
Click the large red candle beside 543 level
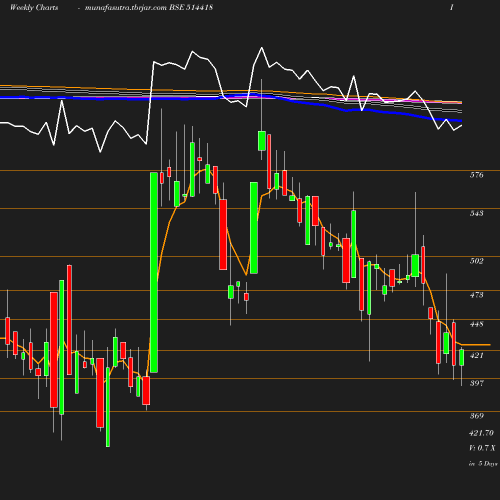pos(223,235)
